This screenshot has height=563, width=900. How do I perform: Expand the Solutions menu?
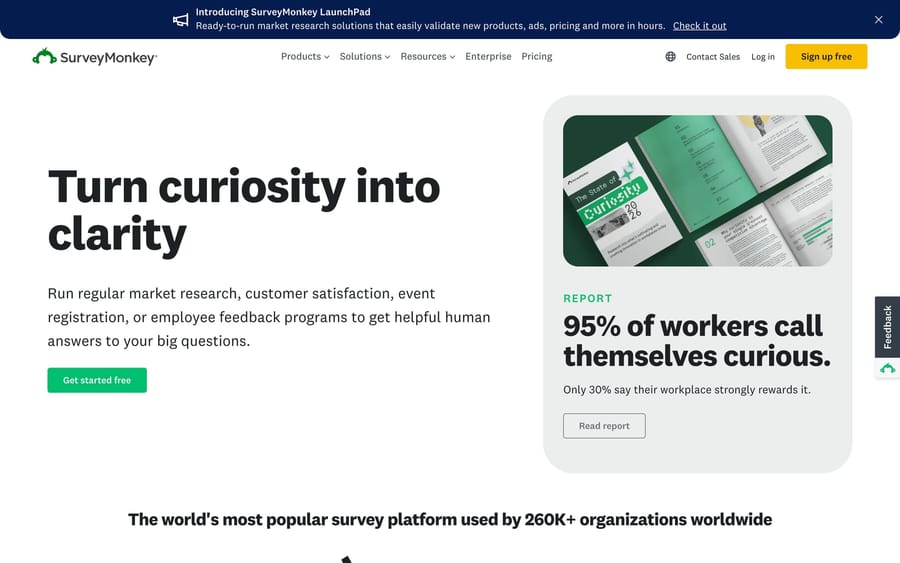[365, 56]
